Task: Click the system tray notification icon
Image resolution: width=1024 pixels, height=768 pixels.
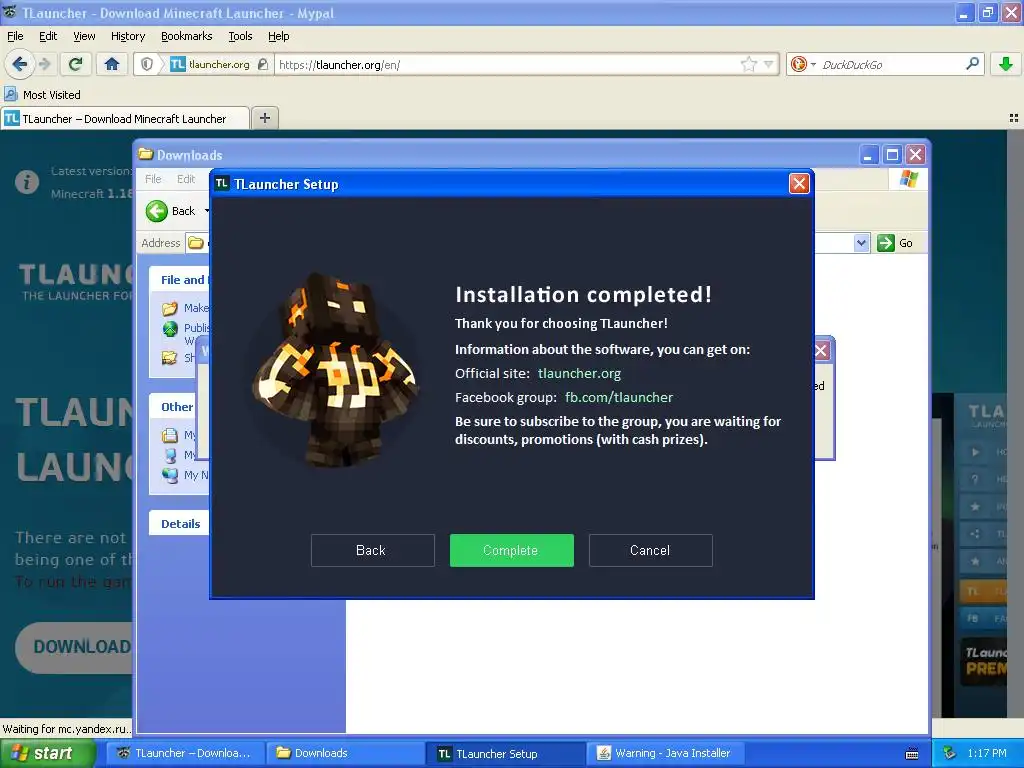Action: pos(950,753)
